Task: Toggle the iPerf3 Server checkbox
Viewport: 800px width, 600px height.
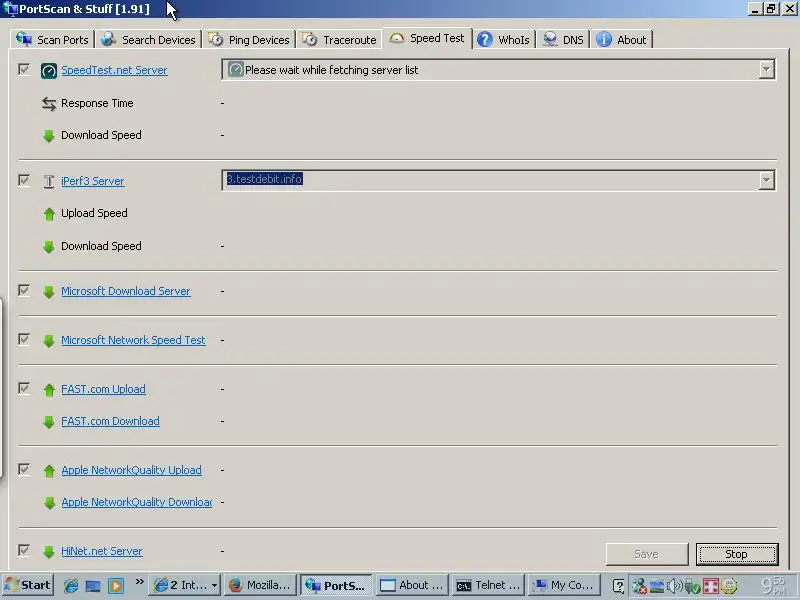Action: click(23, 180)
